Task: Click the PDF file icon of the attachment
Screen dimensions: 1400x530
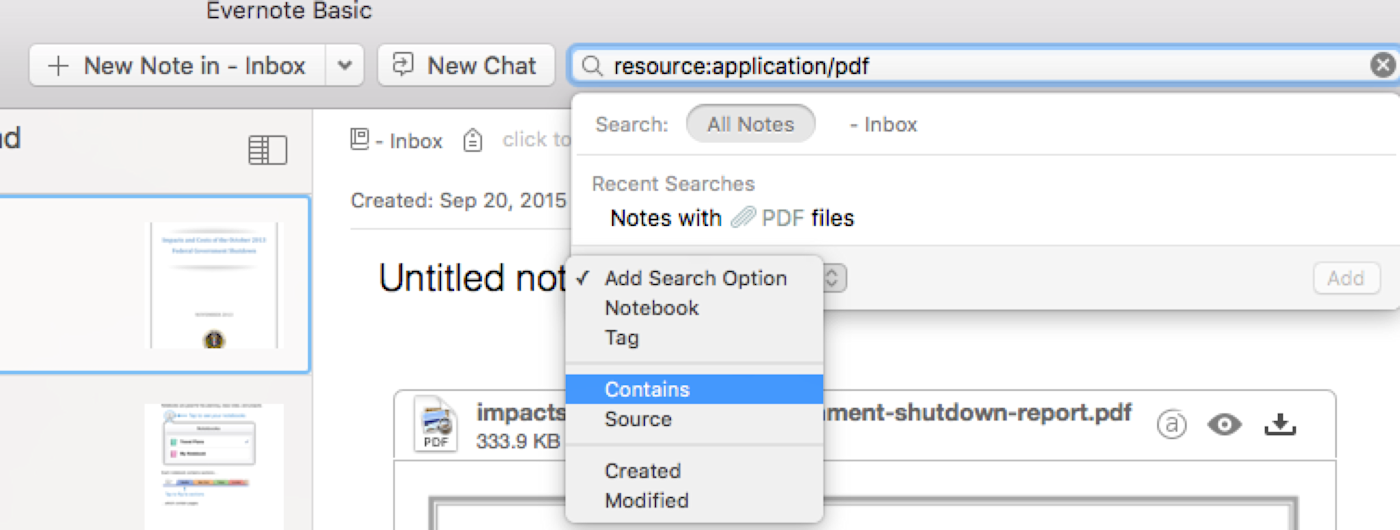Action: [x=436, y=425]
